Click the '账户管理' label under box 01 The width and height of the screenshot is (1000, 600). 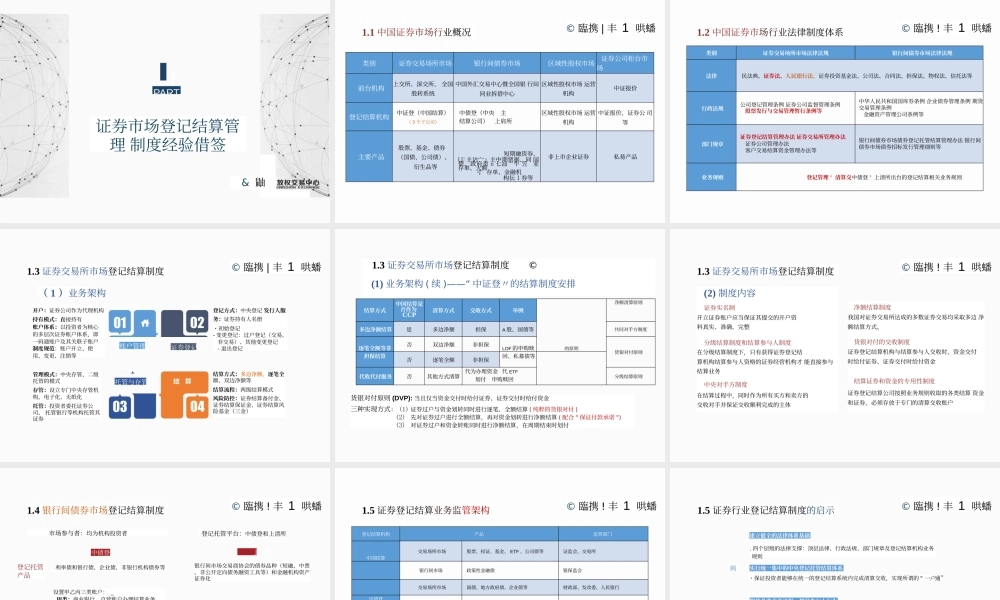(x=132, y=345)
